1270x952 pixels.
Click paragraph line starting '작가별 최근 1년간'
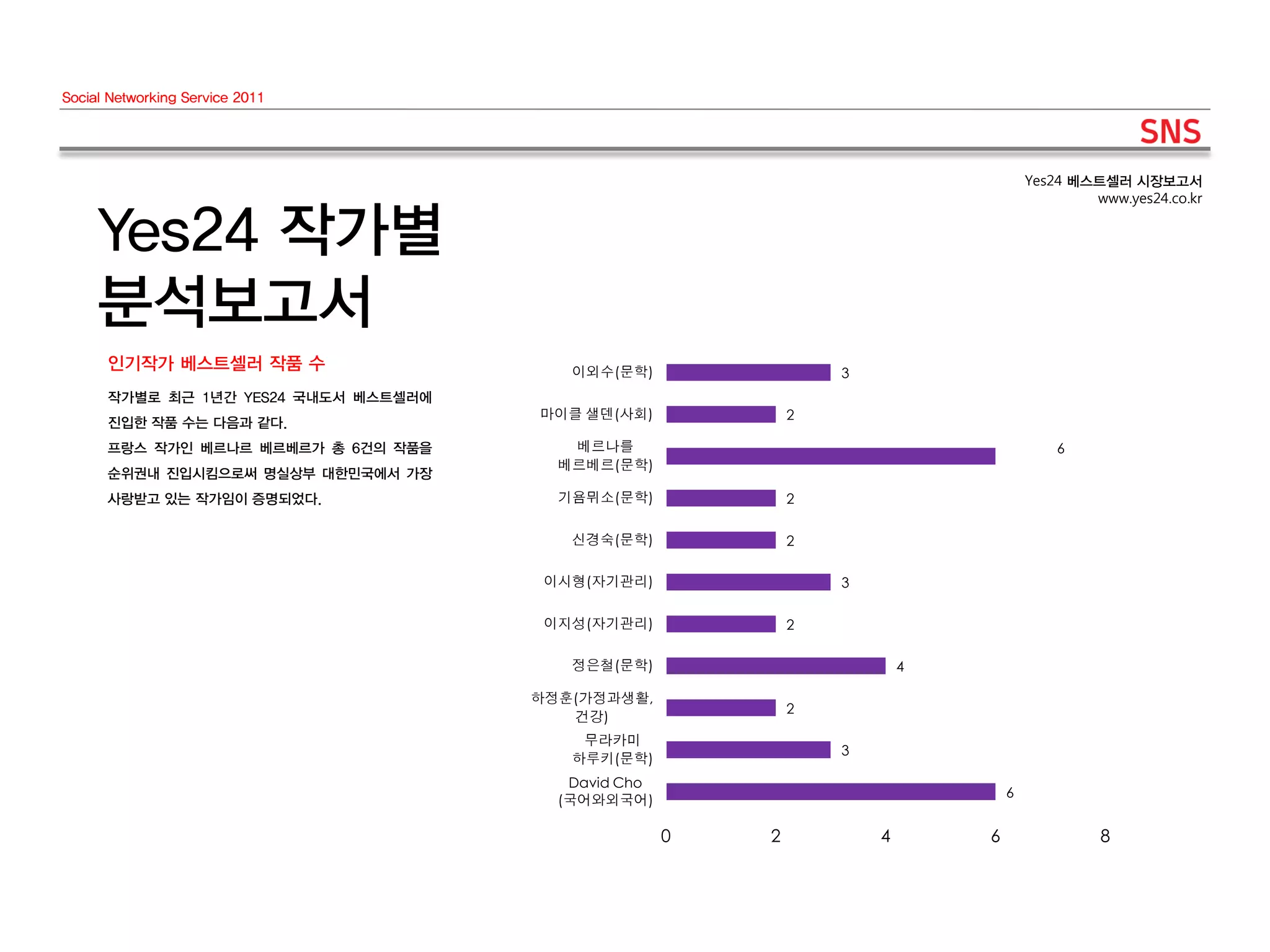click(270, 397)
